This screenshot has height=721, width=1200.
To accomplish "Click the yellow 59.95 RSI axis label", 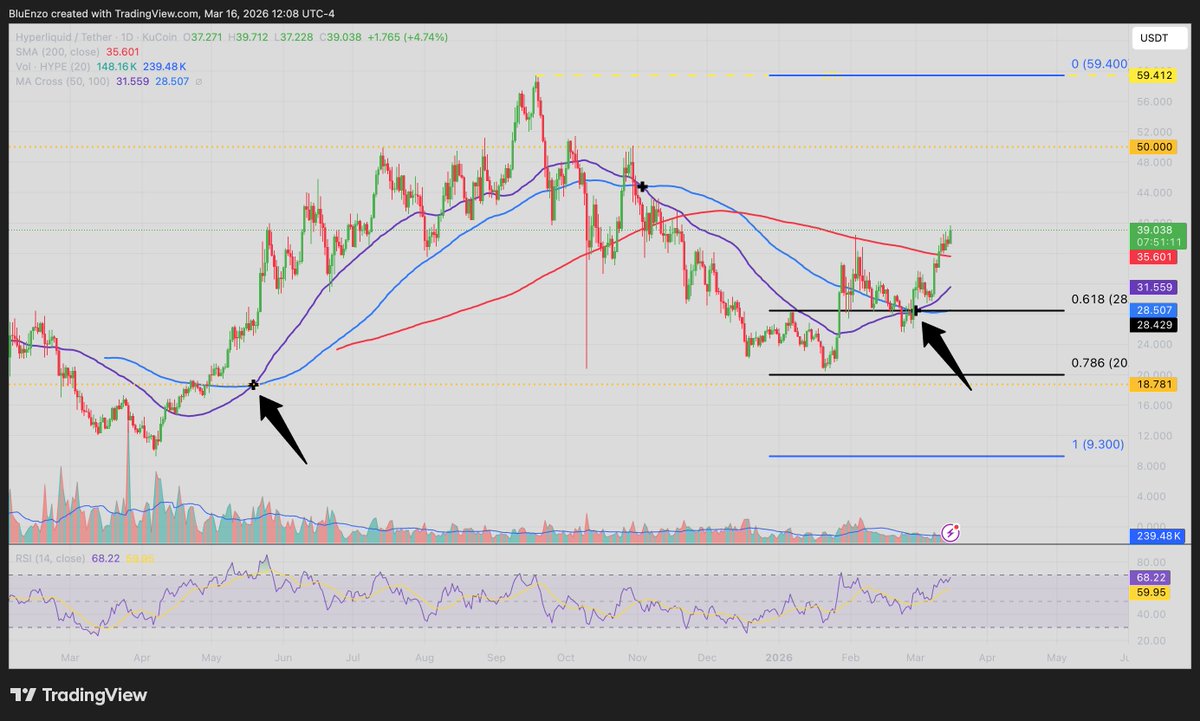I will (1150, 591).
